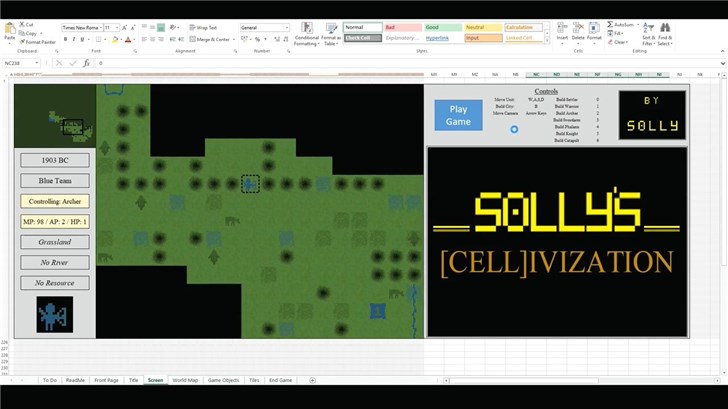
Task: Click the insert function fx icon
Action: pos(88,63)
